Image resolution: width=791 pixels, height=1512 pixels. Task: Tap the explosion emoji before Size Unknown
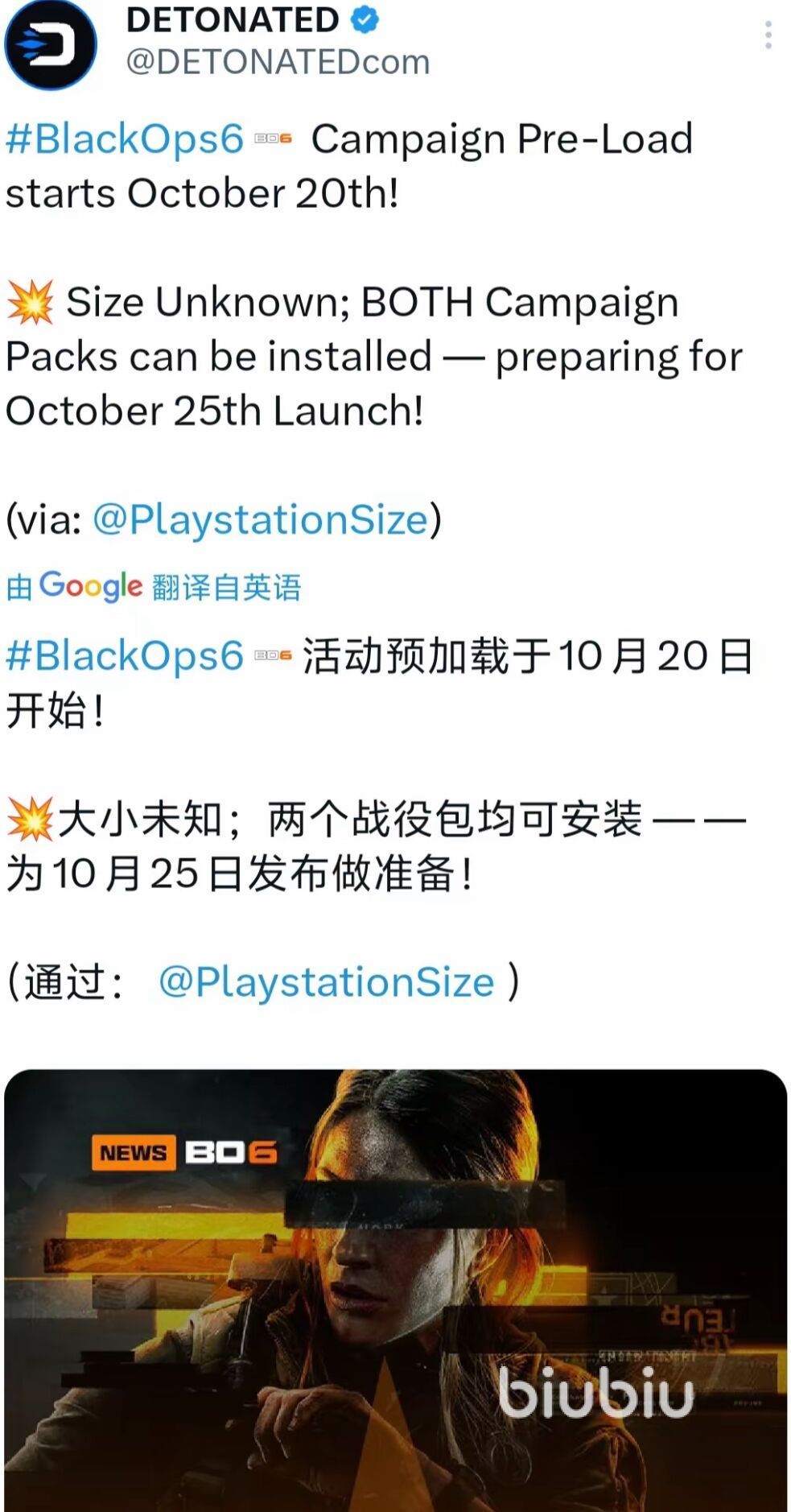tap(31, 302)
